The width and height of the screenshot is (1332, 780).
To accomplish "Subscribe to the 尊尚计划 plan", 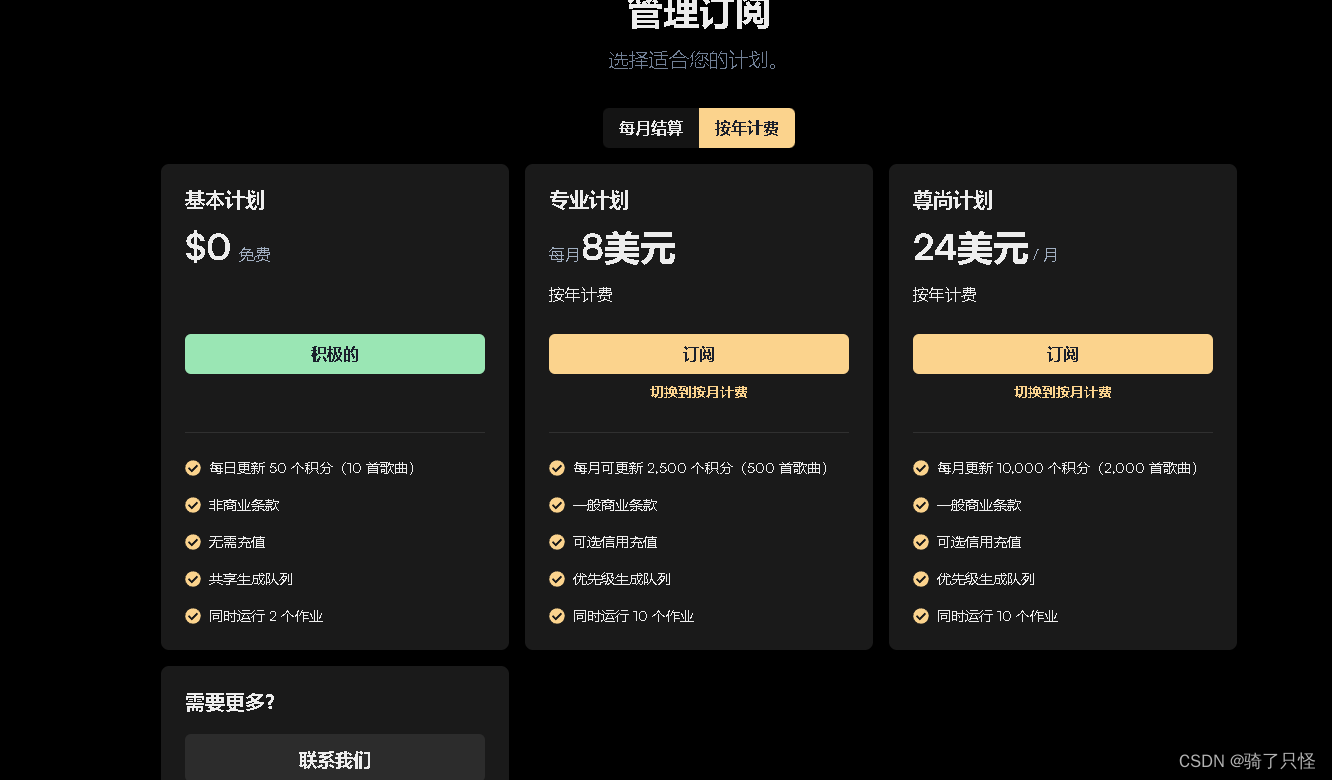I will pyautogui.click(x=1063, y=354).
